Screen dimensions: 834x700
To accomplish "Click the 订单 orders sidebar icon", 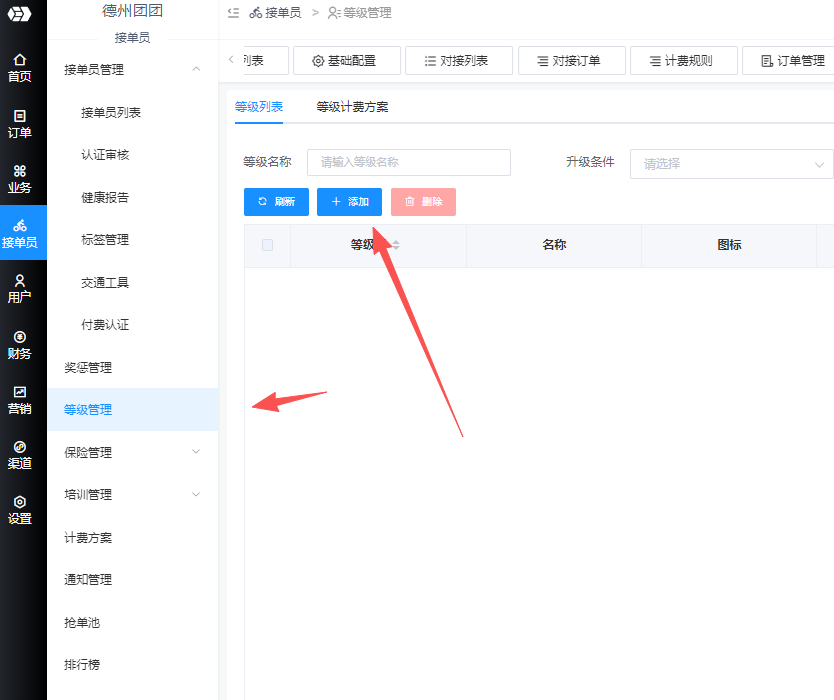I will (20, 123).
